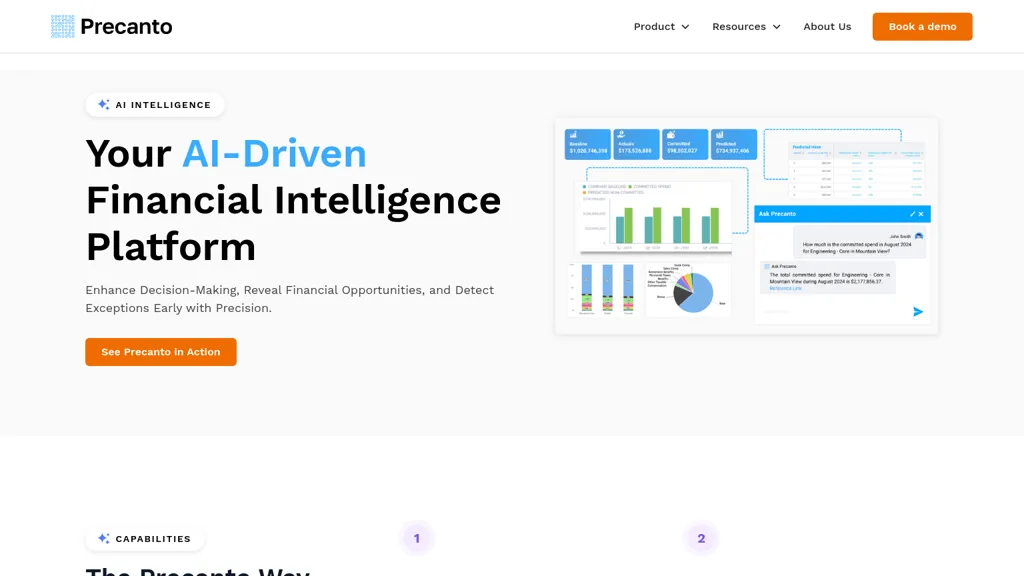1024x576 pixels.
Task: Click the hand icon on the Actuals card
Action: 622,135
